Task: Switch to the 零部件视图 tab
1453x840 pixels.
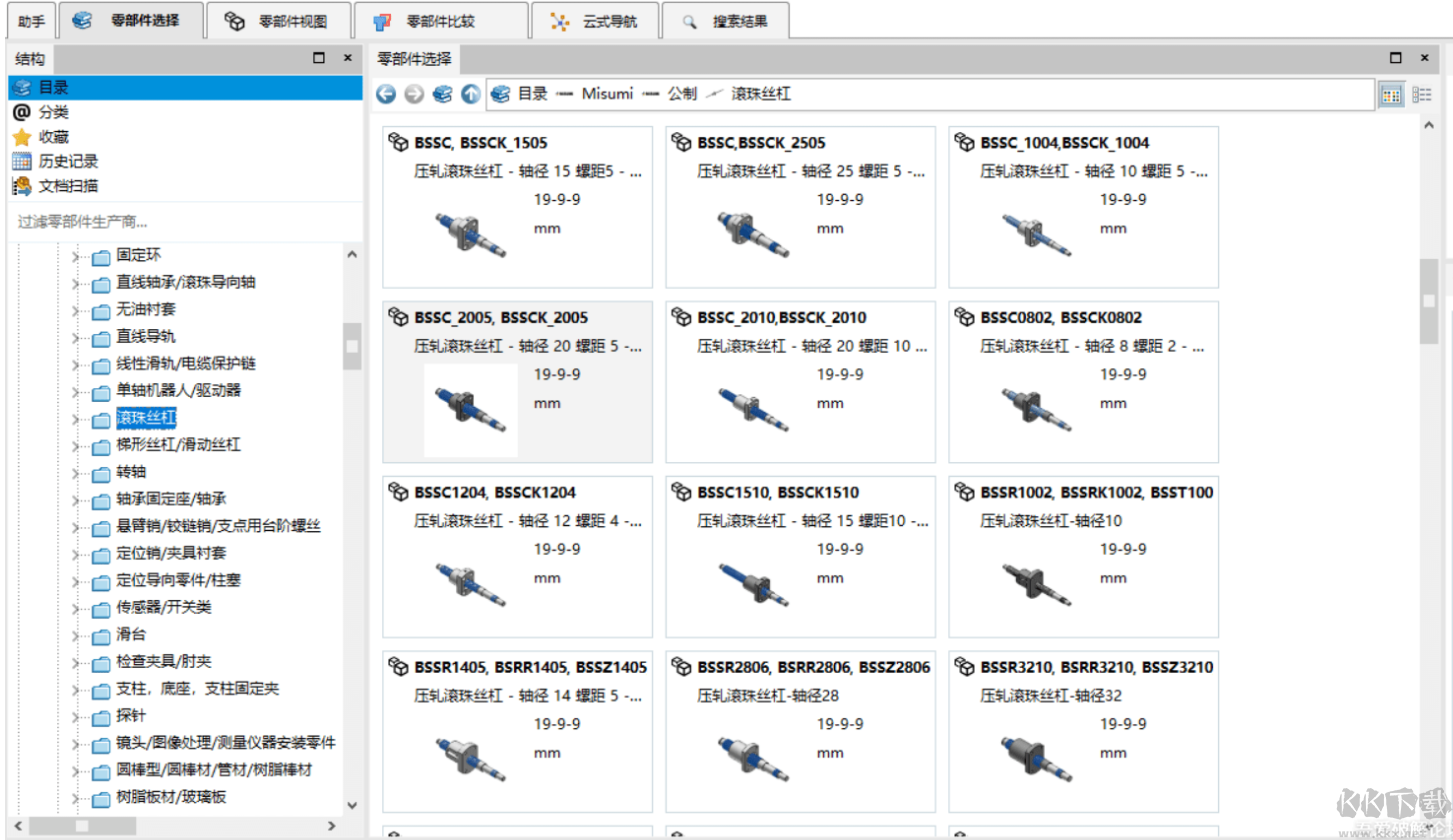Action: pos(281,21)
